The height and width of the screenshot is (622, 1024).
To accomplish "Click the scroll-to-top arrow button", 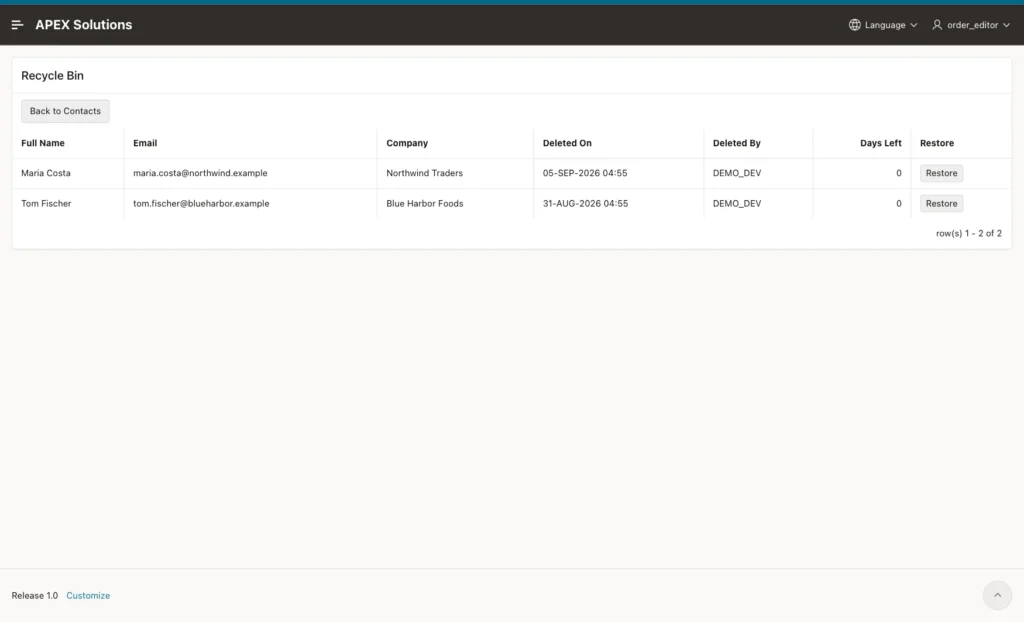I will 997,595.
